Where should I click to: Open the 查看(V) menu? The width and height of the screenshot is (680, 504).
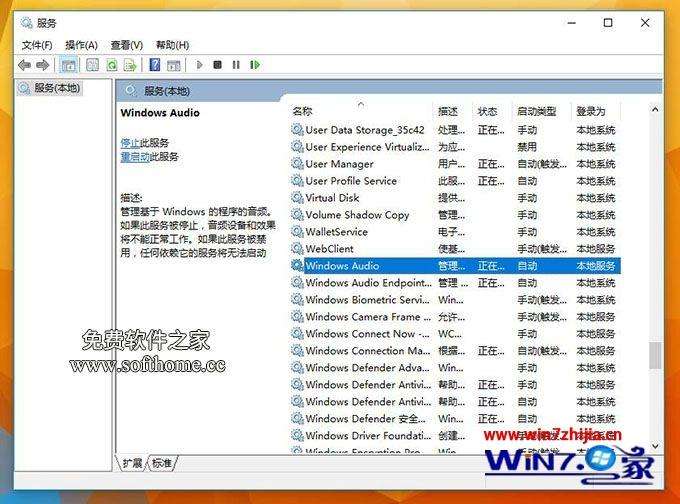(x=127, y=45)
